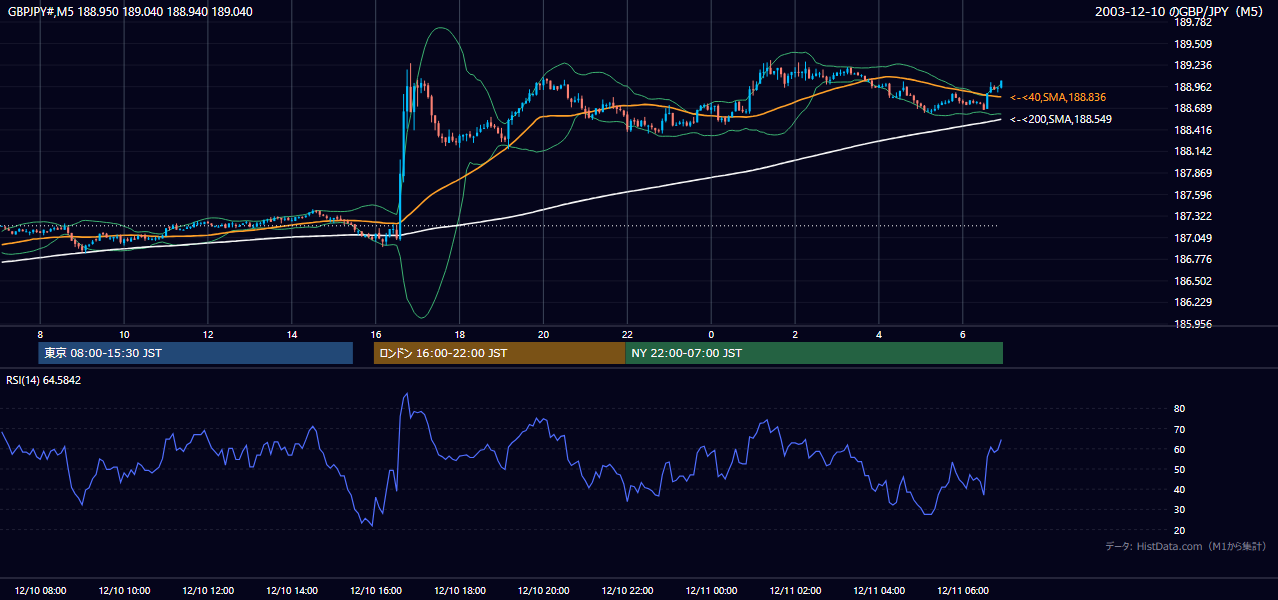1278x600 pixels.
Task: Click price axis label 188.962
Action: 1192,87
